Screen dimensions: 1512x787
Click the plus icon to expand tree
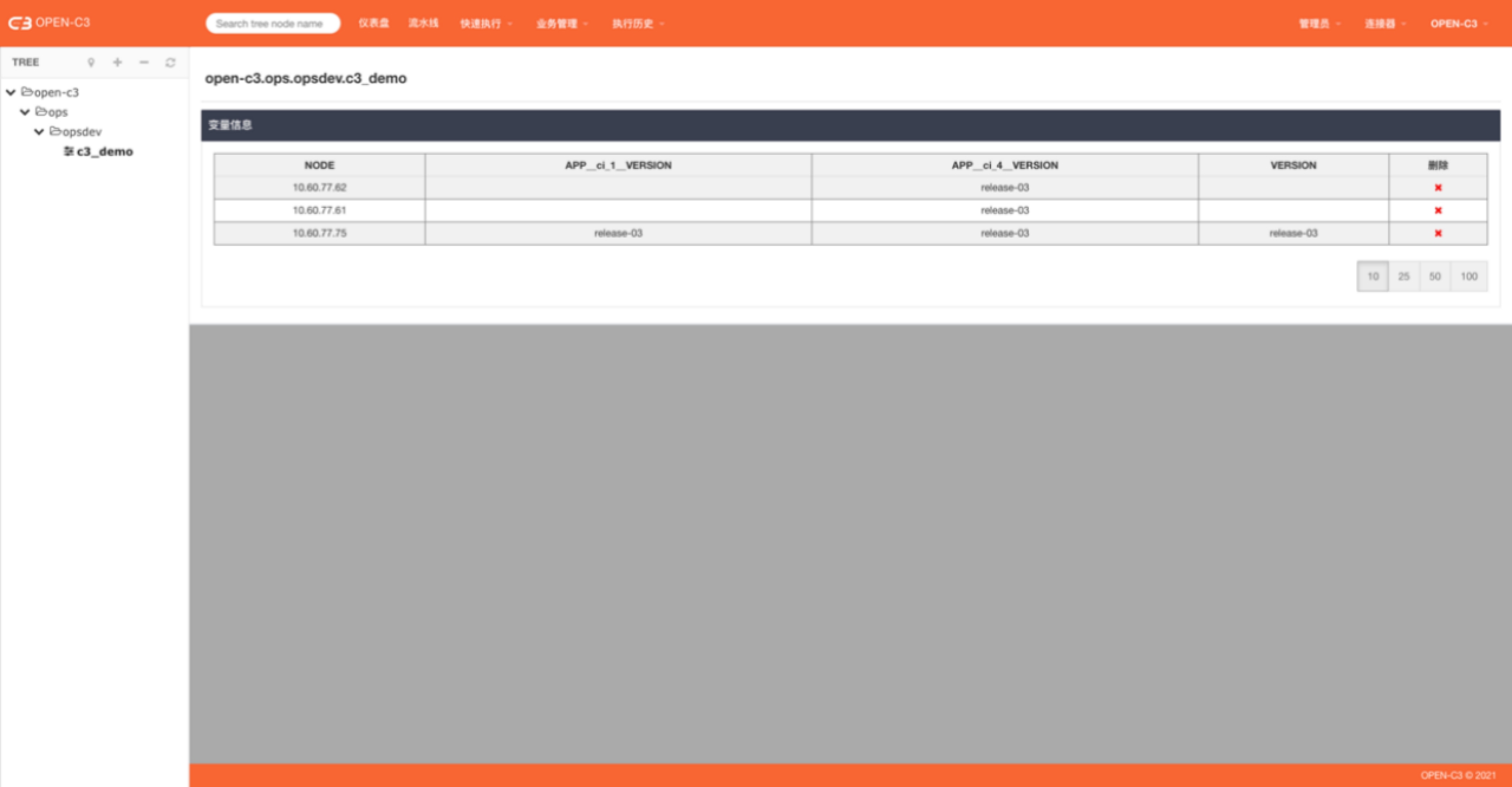click(118, 62)
